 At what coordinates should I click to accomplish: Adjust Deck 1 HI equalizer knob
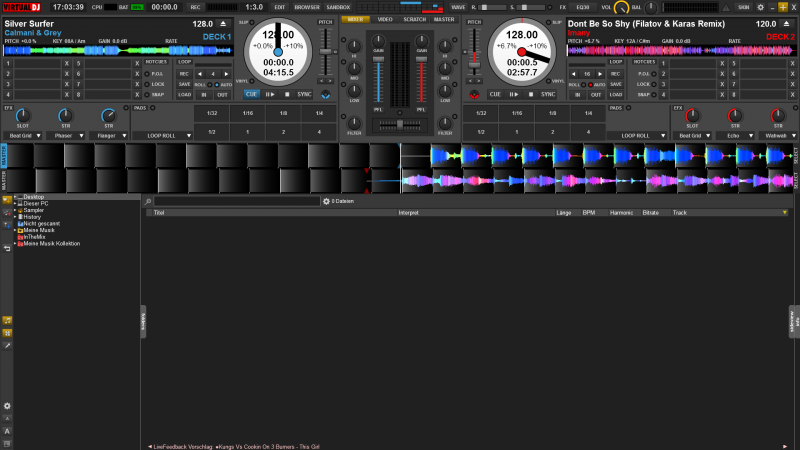click(x=354, y=46)
